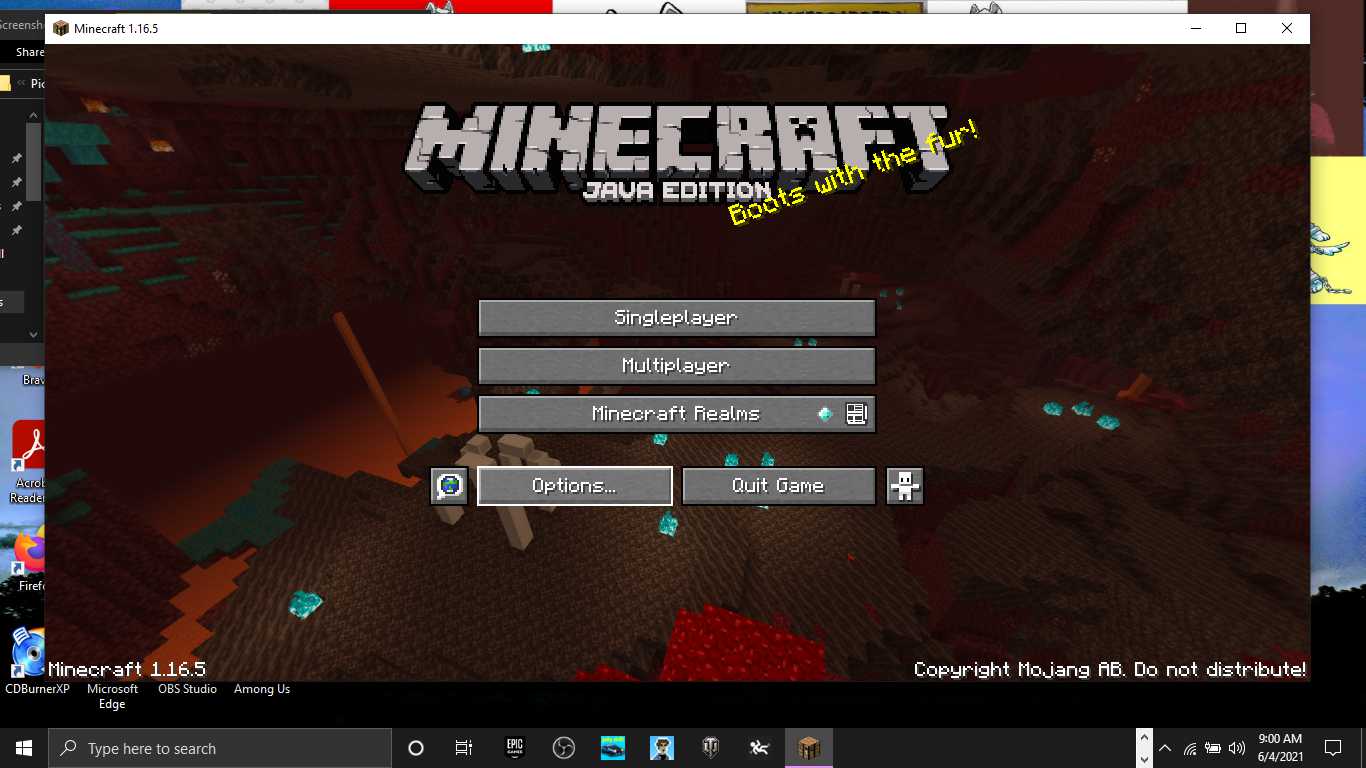Click File Explorer's navigation pane scroll-down arrow
Viewport: 1366px width, 768px height.
pyautogui.click(x=33, y=334)
